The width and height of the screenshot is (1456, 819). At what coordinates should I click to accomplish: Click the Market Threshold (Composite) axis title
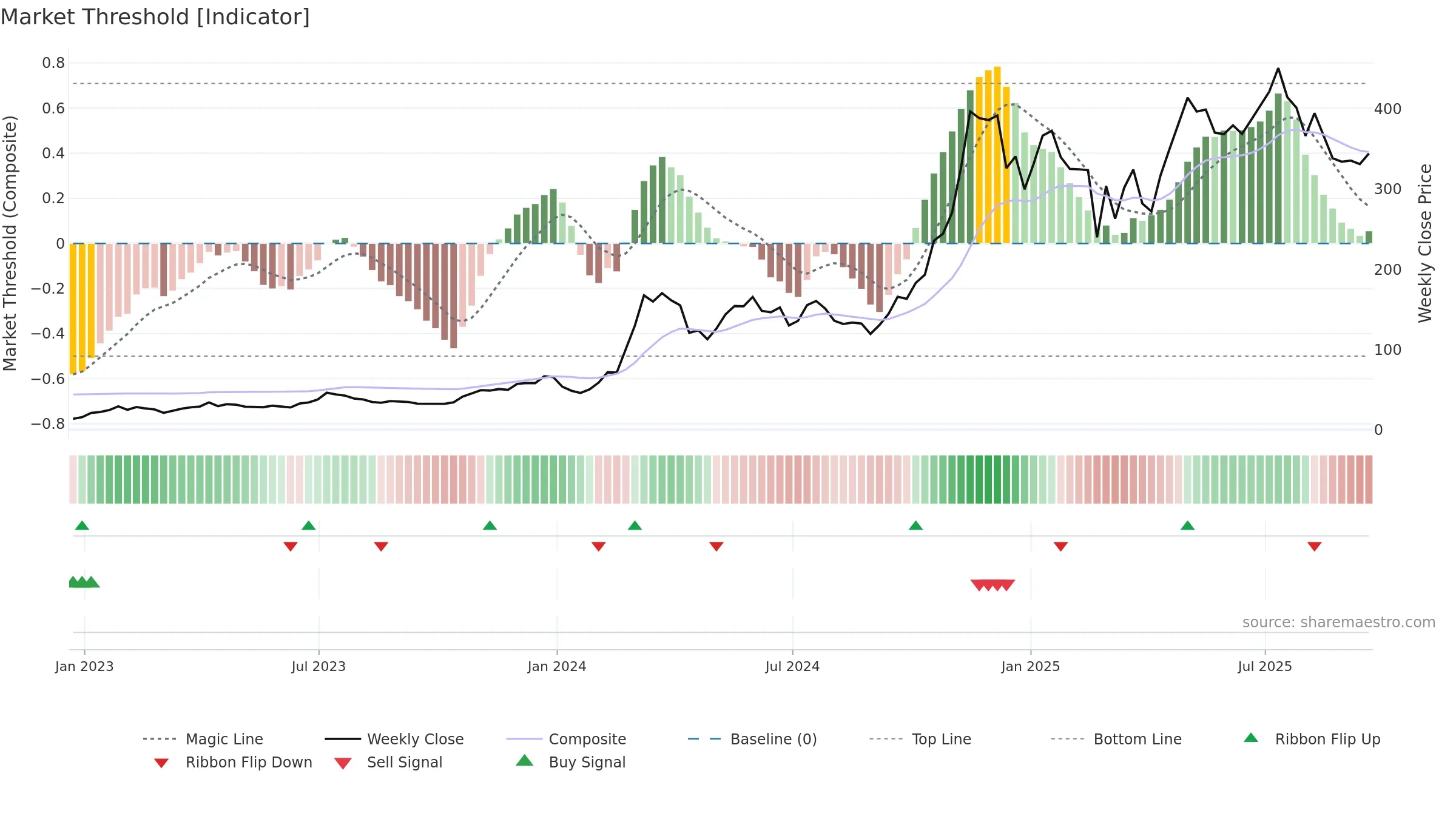tap(10, 243)
